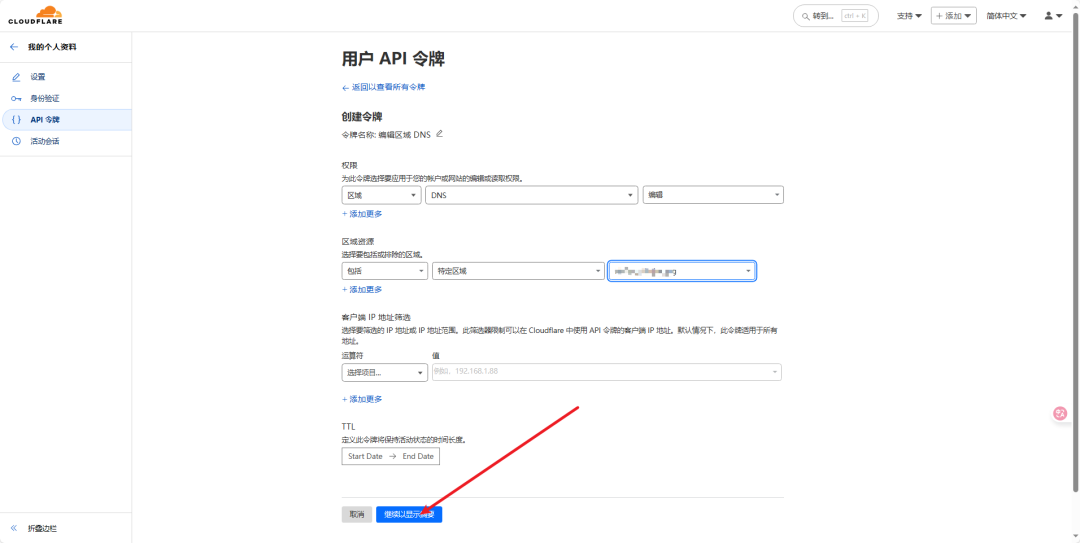
Task: Click 添加更多 under permissions
Action: [362, 214]
